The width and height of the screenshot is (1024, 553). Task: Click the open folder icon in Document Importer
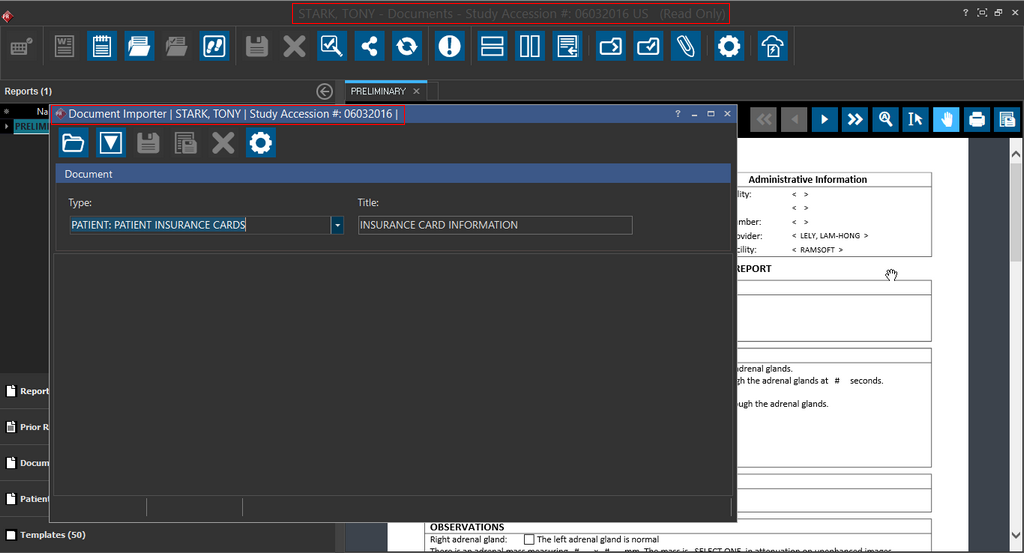[x=73, y=143]
